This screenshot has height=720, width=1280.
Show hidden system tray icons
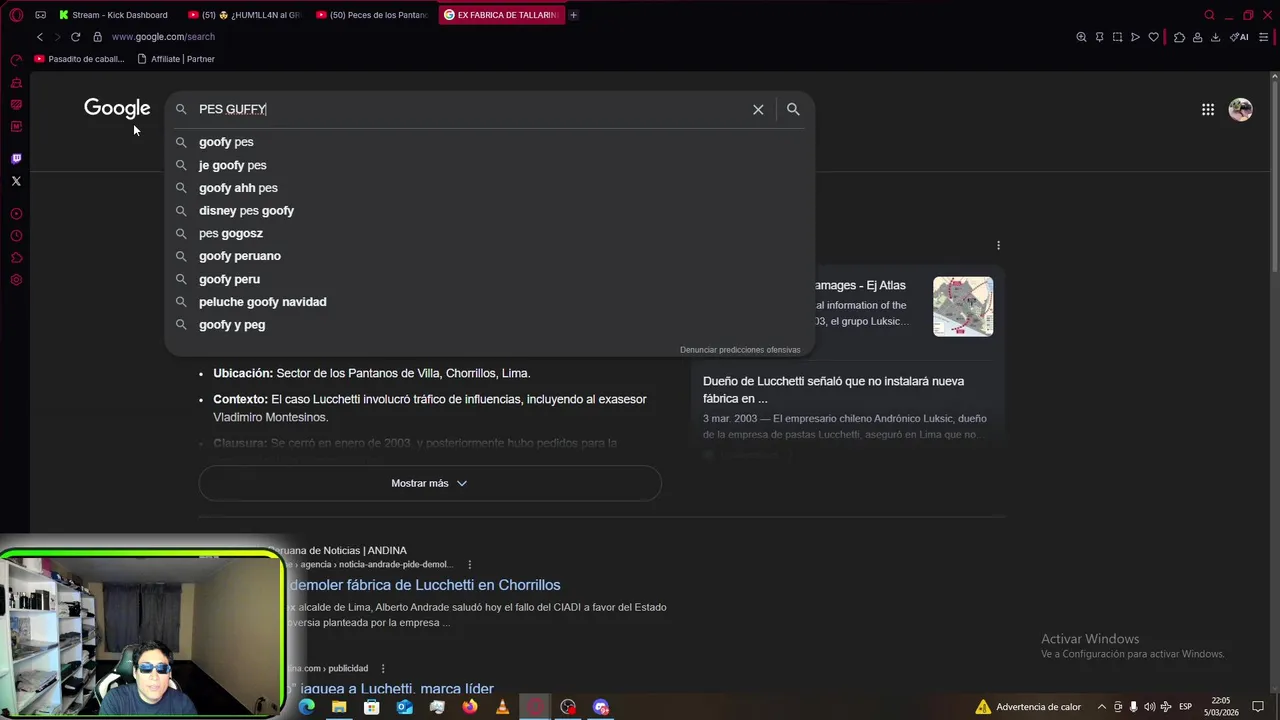point(1102,707)
